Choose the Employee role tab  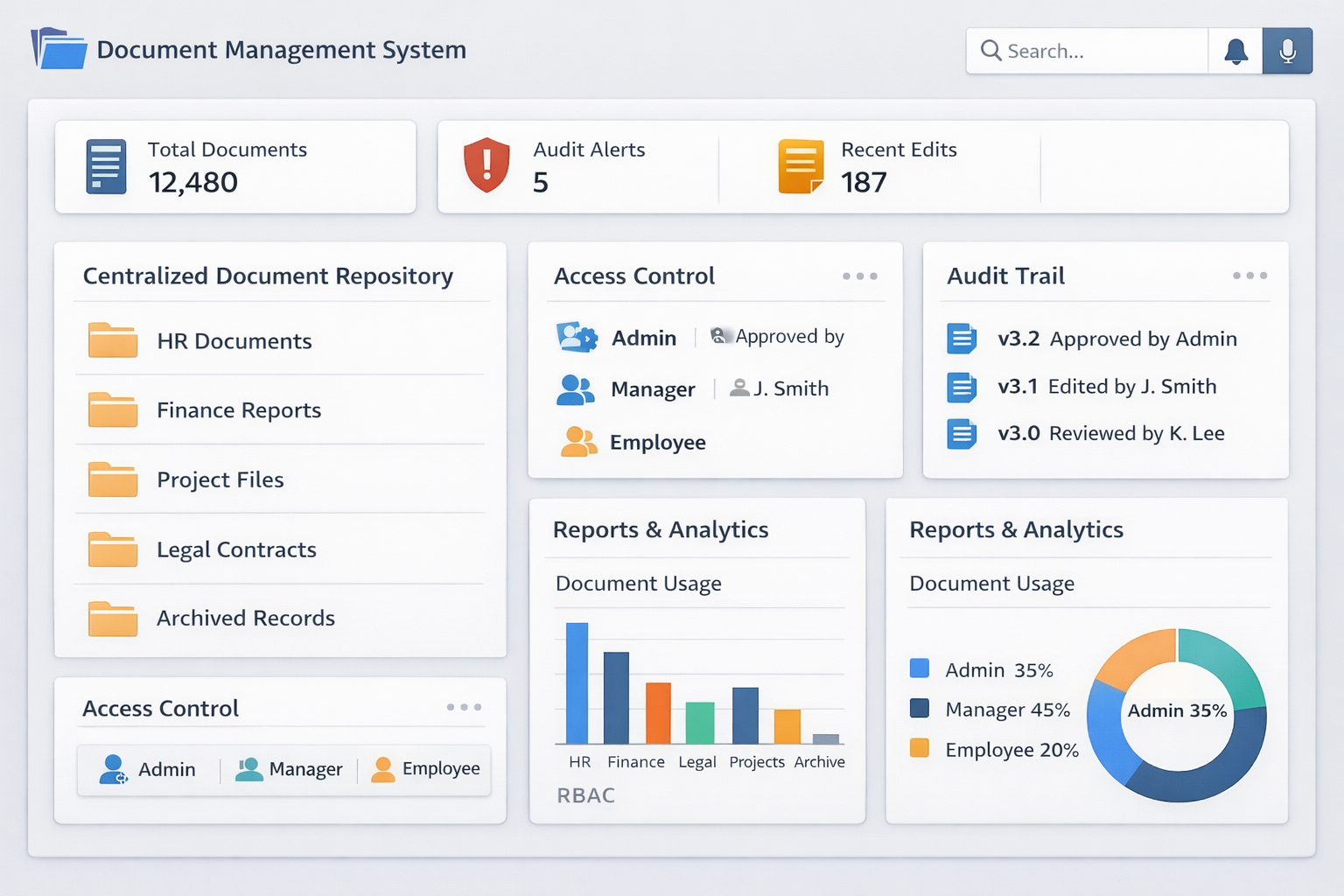[426, 769]
